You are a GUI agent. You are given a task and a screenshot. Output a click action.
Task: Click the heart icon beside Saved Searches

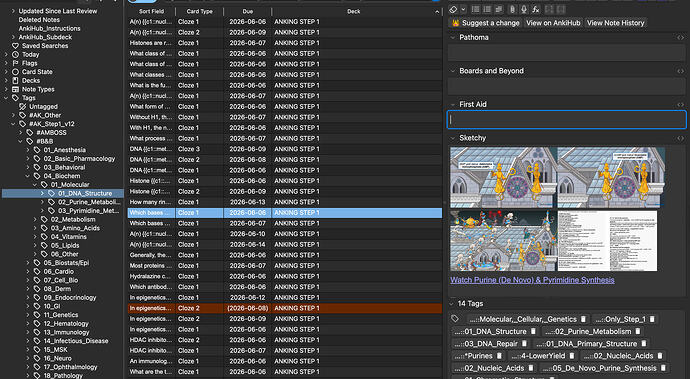point(15,46)
